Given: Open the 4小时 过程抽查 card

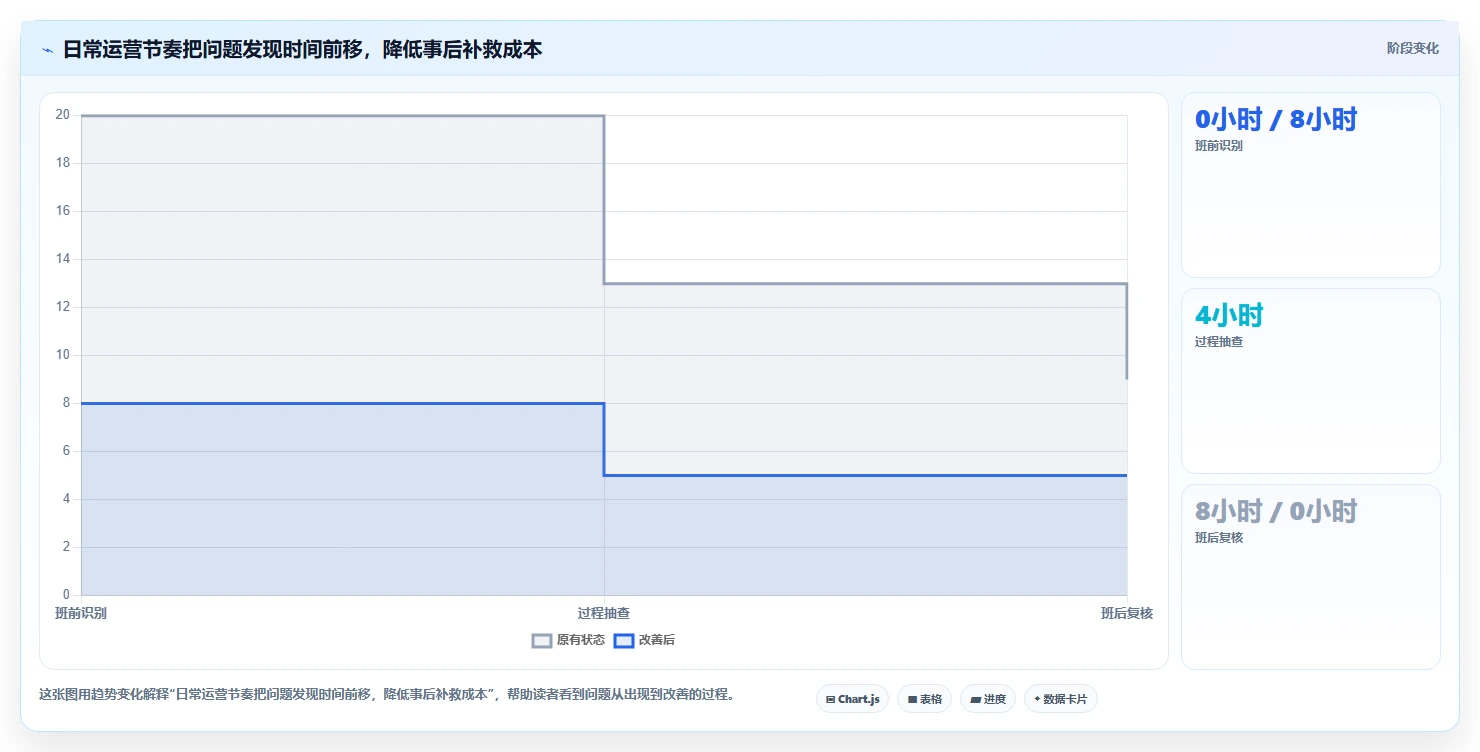Looking at the screenshot, I should (1311, 381).
